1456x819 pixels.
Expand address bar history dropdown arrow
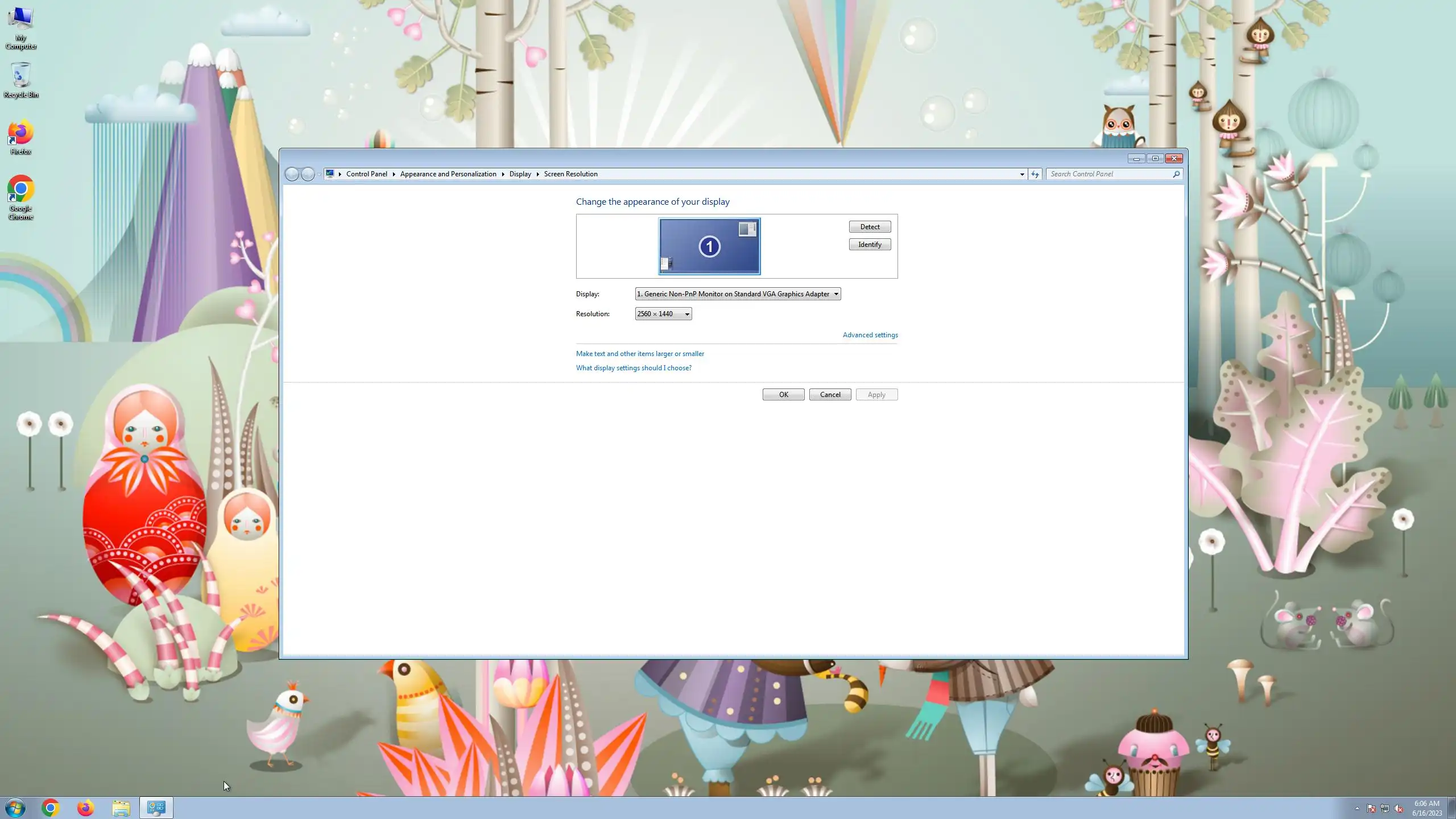[x=1021, y=174]
